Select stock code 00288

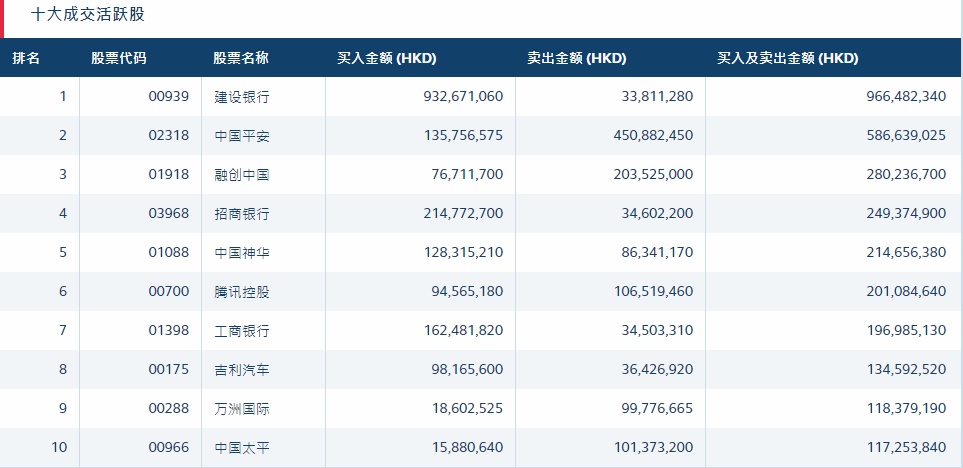click(x=169, y=408)
